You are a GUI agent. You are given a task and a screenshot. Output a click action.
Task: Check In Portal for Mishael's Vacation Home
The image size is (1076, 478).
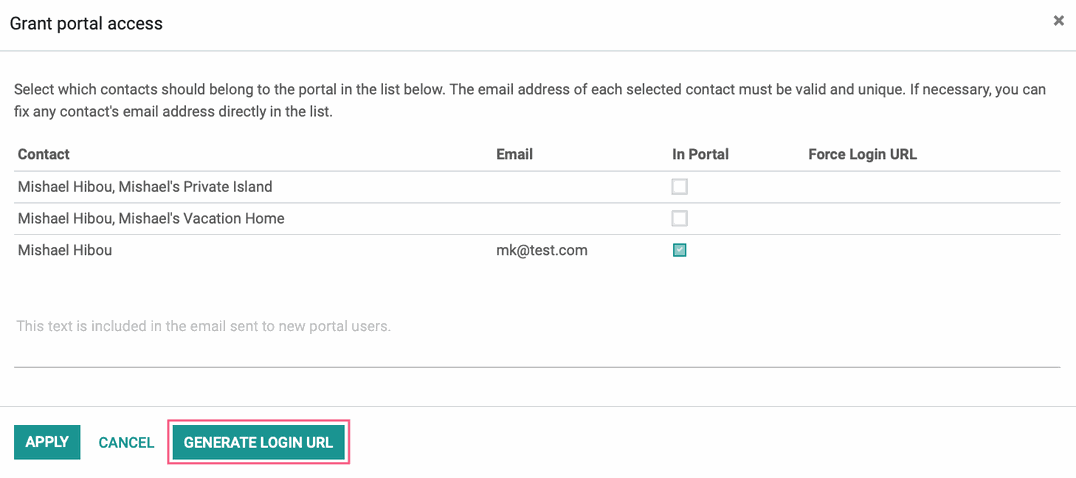click(x=679, y=219)
